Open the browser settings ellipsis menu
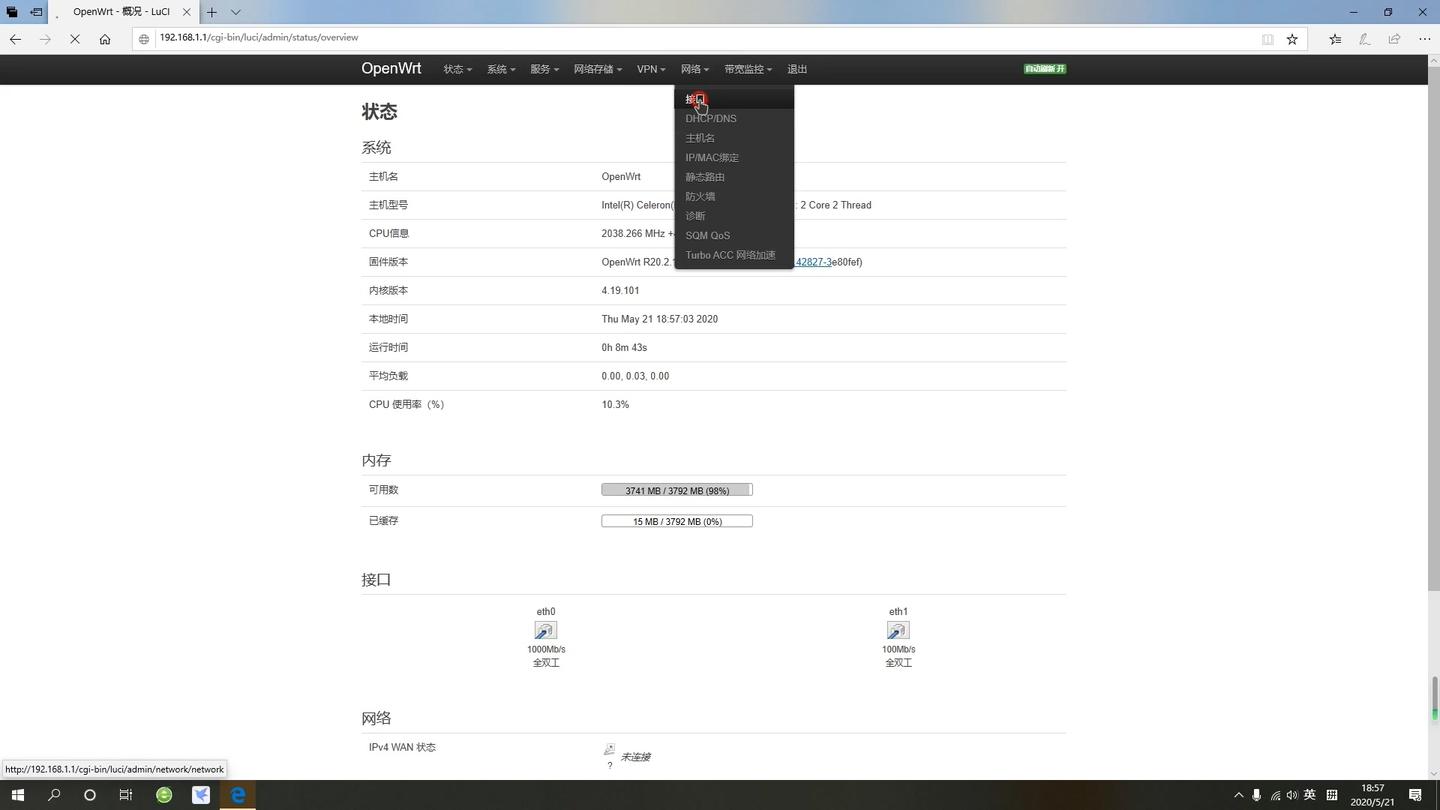Image resolution: width=1440 pixels, height=810 pixels. [1424, 39]
